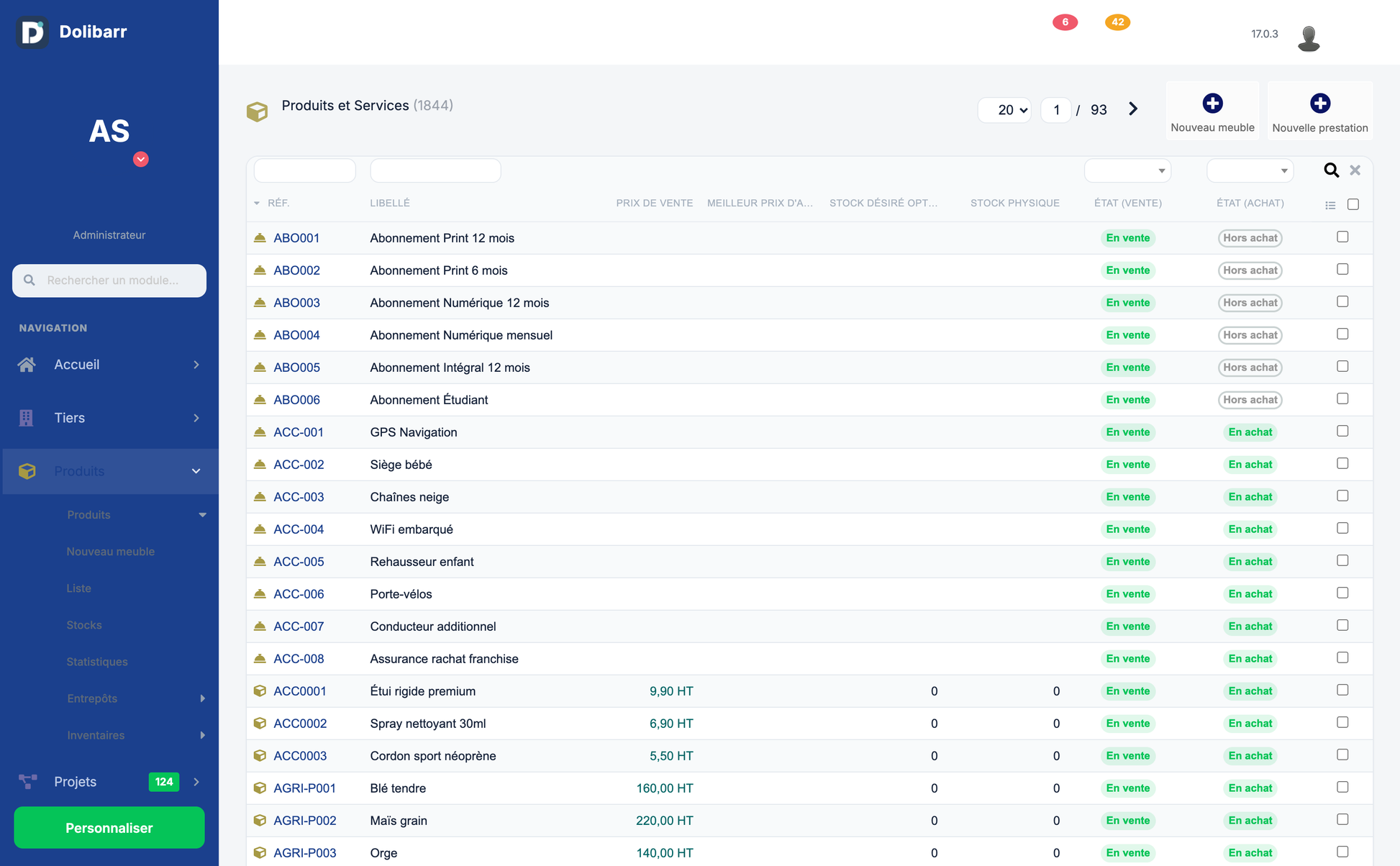Screen dimensions: 1400x866
Task: Open the column selector list icon
Action: tap(1330, 205)
